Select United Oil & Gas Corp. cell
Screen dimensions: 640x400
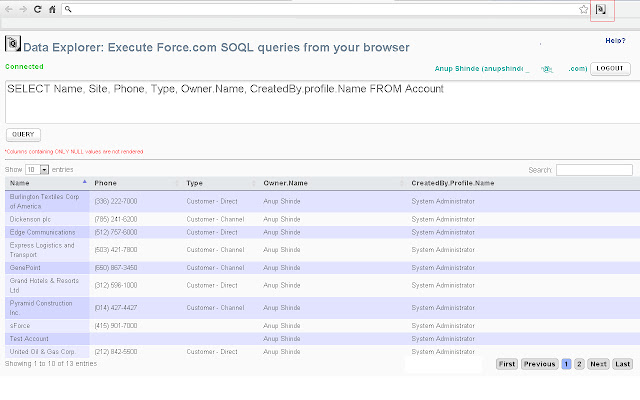[47, 351]
